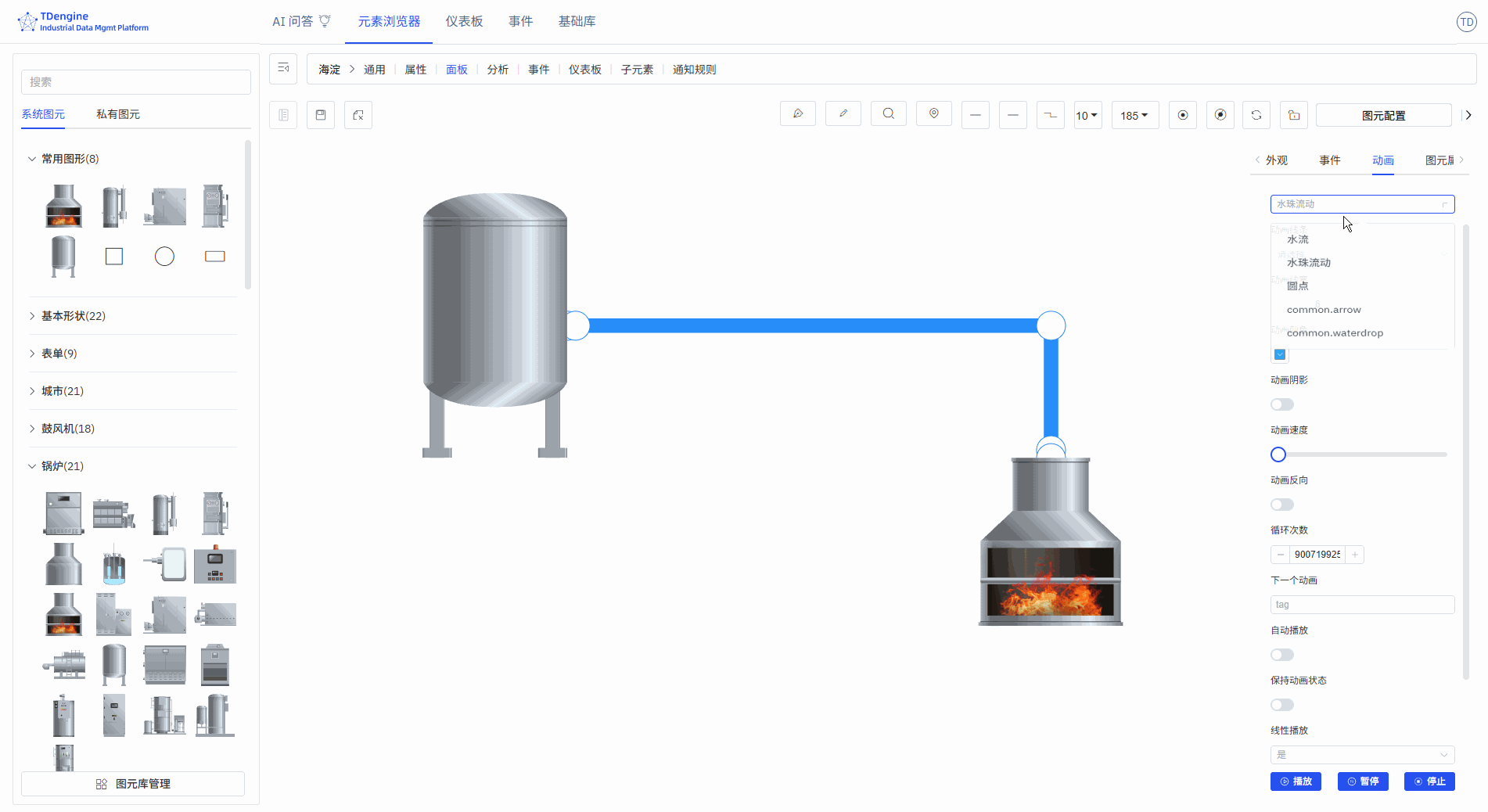Viewport: 1488px width, 812px height.
Task: Open 图元库管理 at sidebar bottom
Action: pos(132,783)
